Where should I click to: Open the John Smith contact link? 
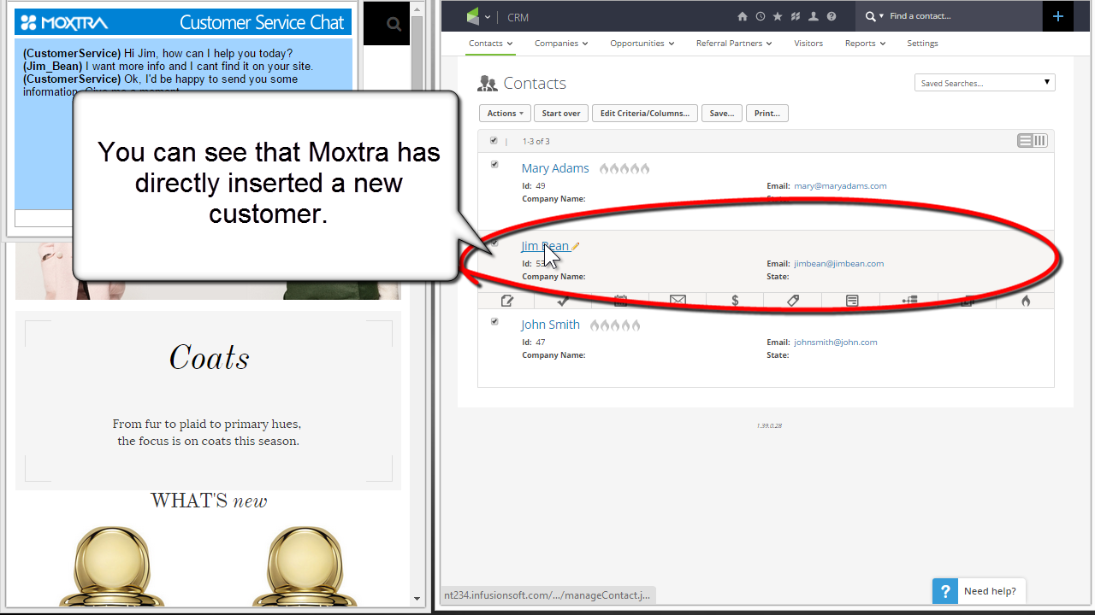[550, 325]
